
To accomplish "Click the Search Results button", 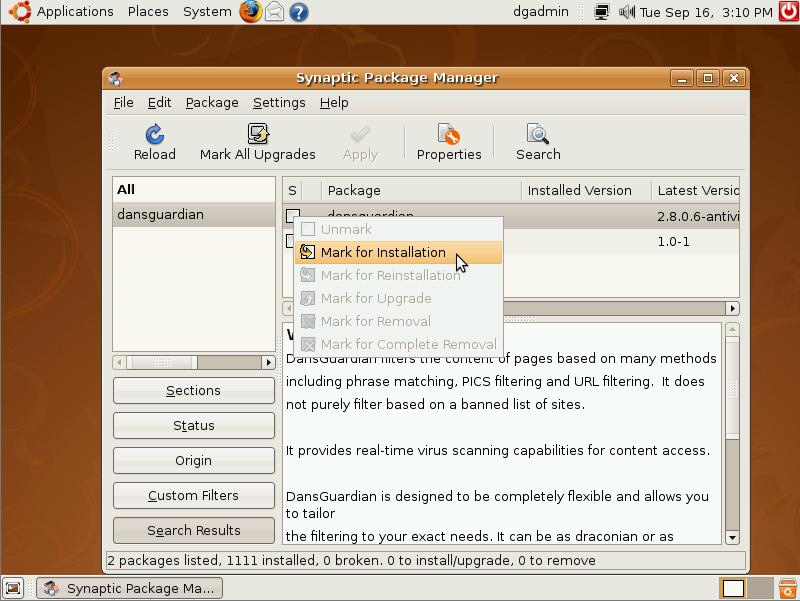I will pyautogui.click(x=193, y=530).
